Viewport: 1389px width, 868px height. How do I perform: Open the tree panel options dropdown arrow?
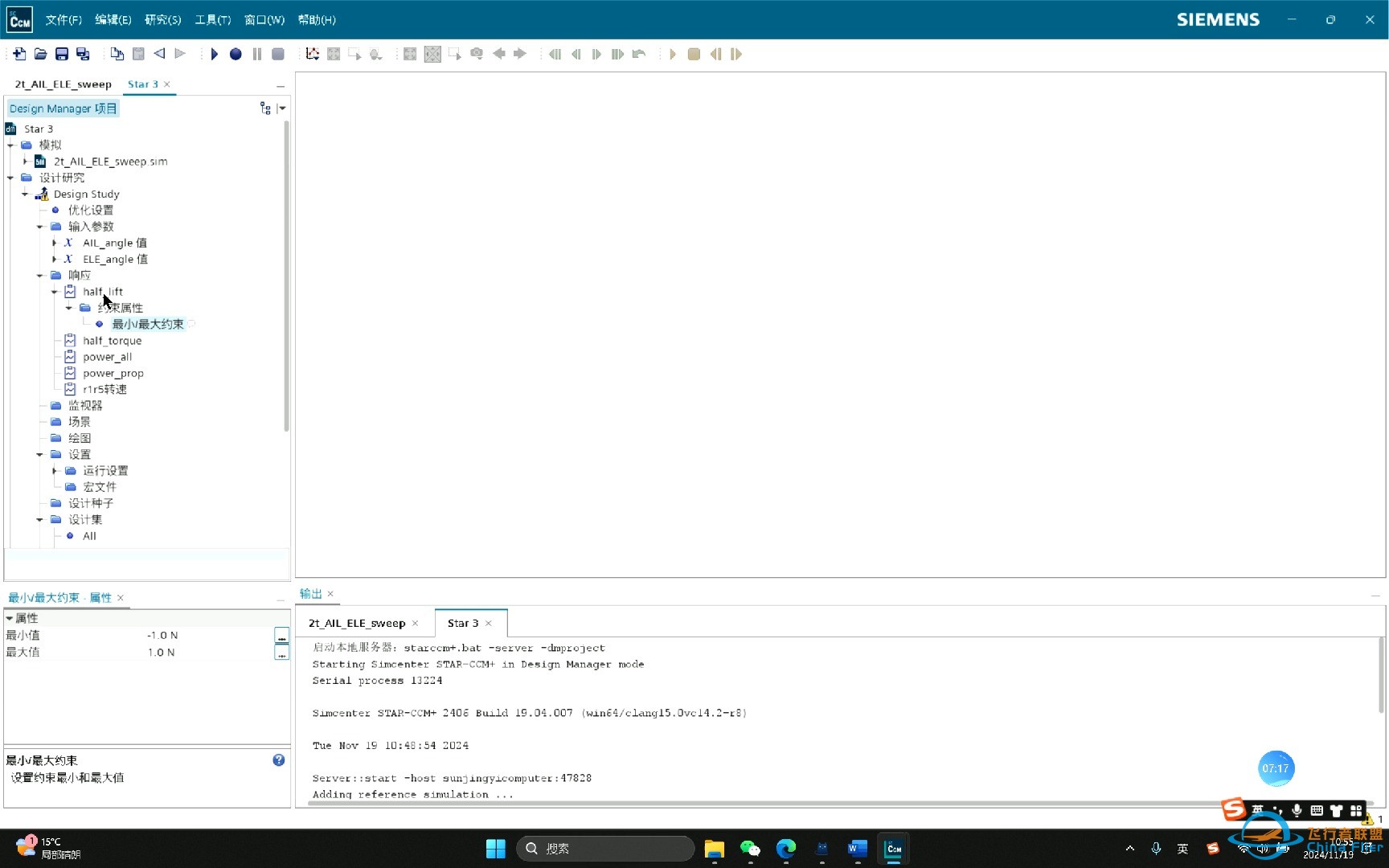(x=281, y=108)
